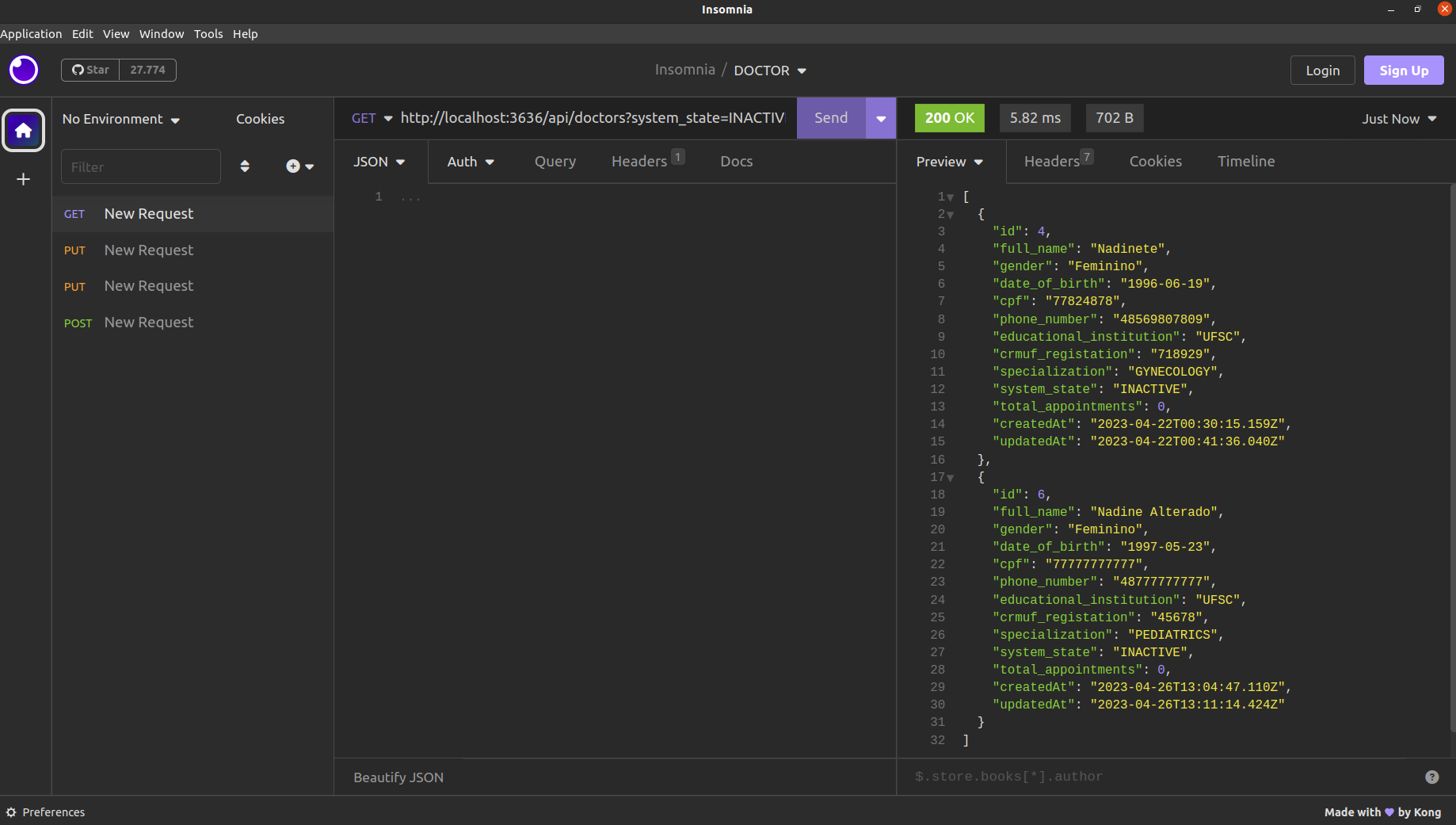Select the first PUT New Request
This screenshot has height=825, width=1456.
click(x=192, y=250)
